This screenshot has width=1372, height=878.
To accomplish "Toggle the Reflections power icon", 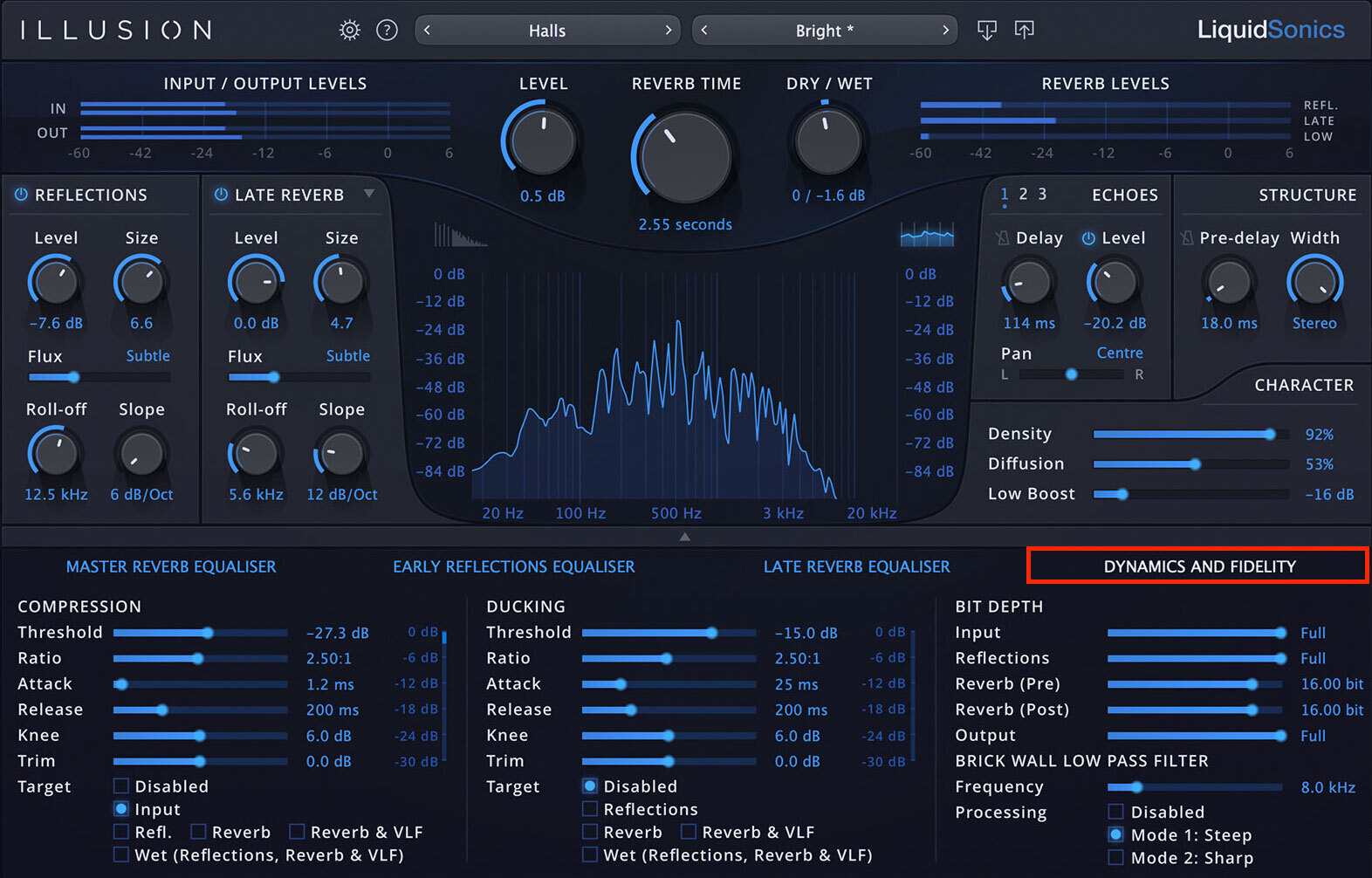I will point(21,195).
